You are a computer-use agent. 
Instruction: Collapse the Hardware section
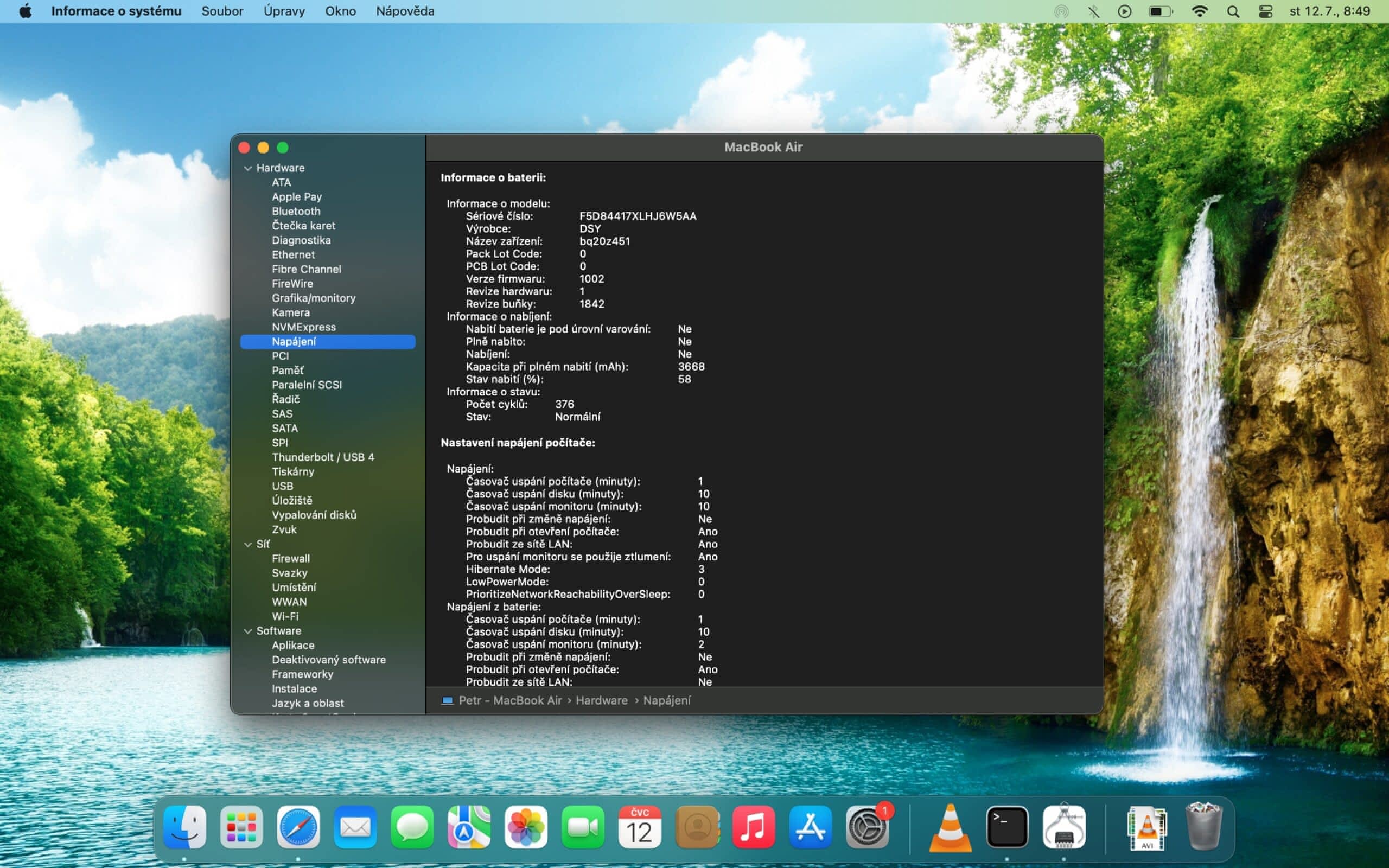(248, 168)
